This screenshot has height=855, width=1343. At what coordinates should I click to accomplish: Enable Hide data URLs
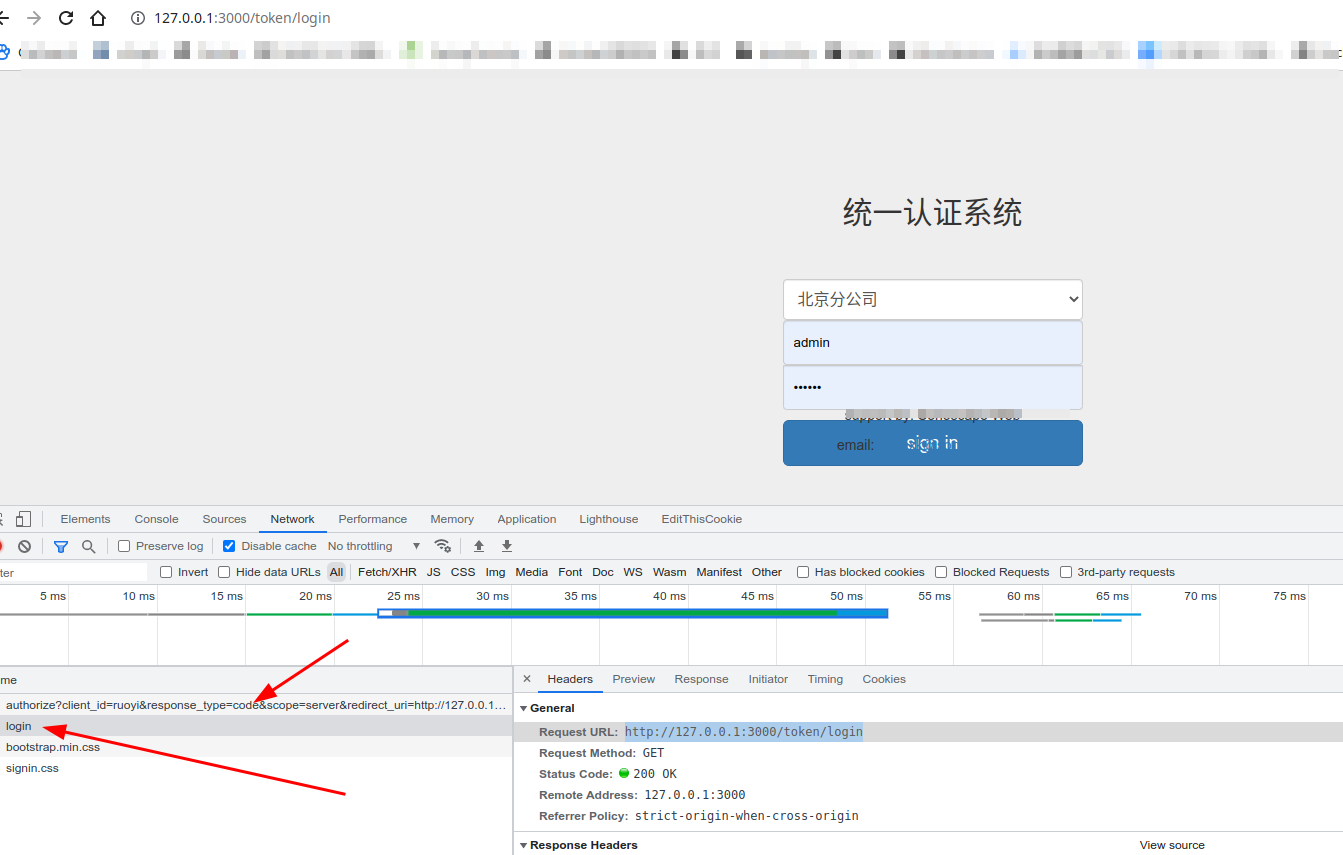point(224,572)
